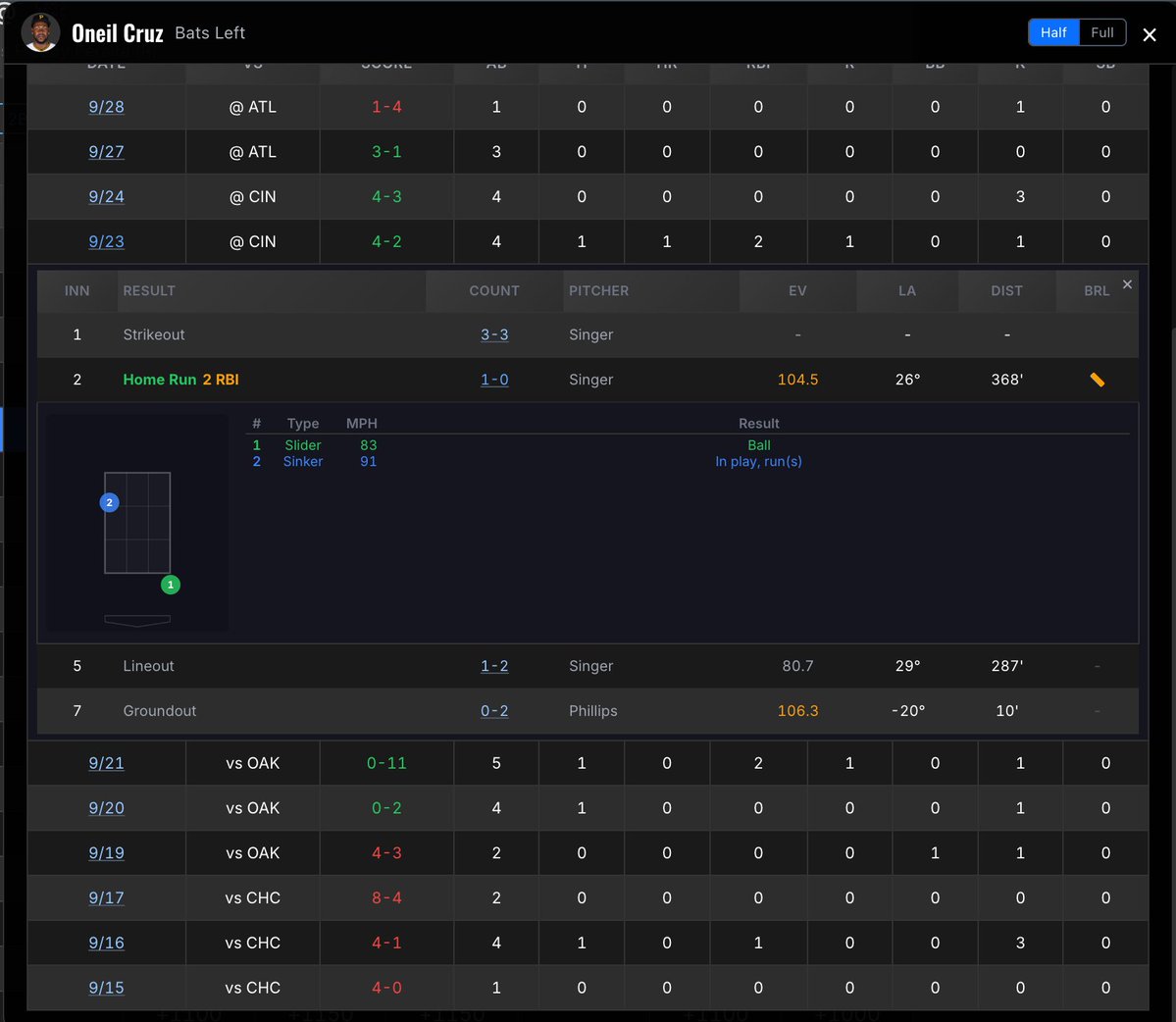Screen dimensions: 1176x1022
Task: Click the Strikeout result in inning 1
Action: pos(154,334)
